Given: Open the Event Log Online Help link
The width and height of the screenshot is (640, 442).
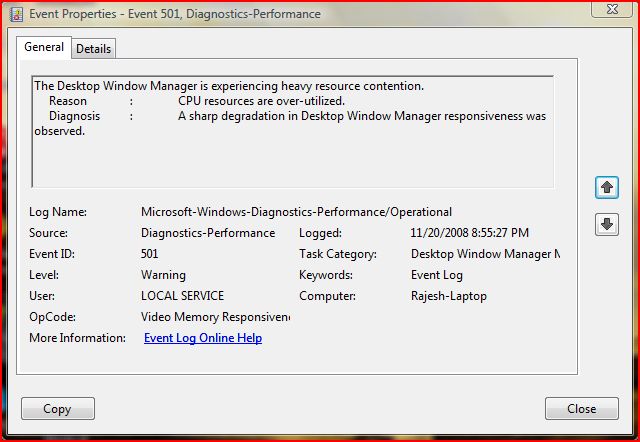Looking at the screenshot, I should coord(203,338).
